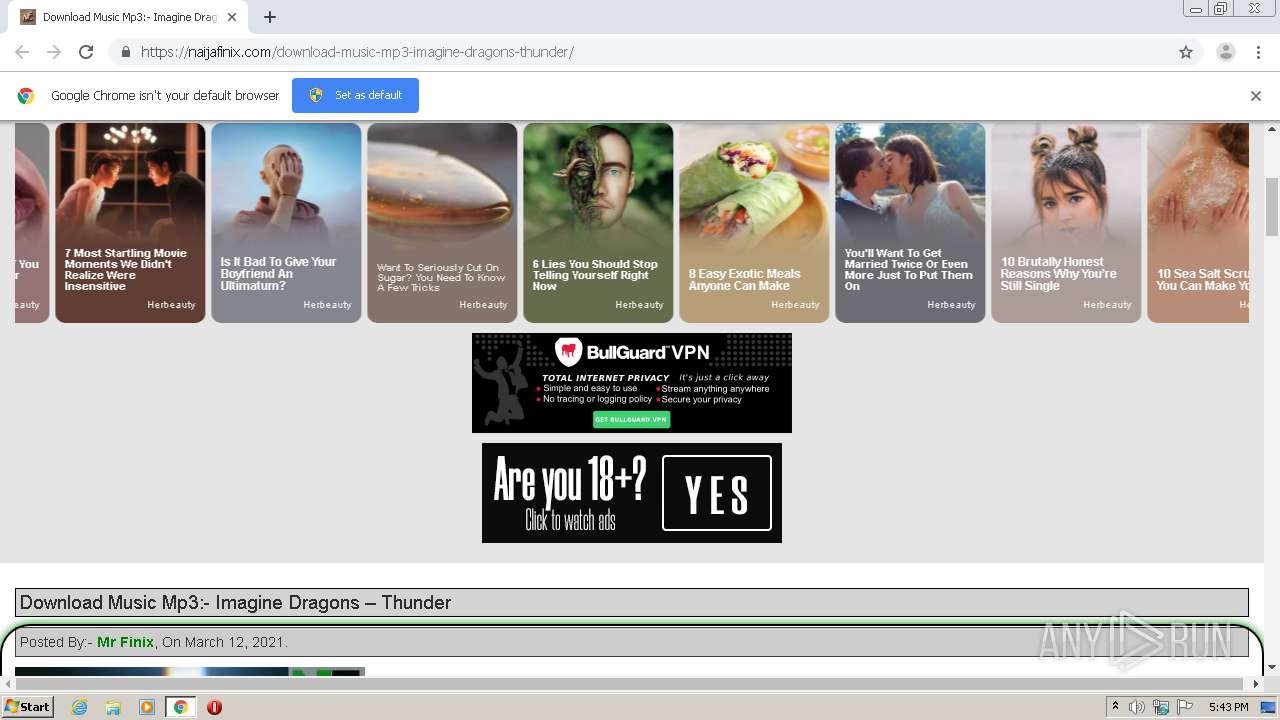Bookmark this page with the star

coord(1186,52)
